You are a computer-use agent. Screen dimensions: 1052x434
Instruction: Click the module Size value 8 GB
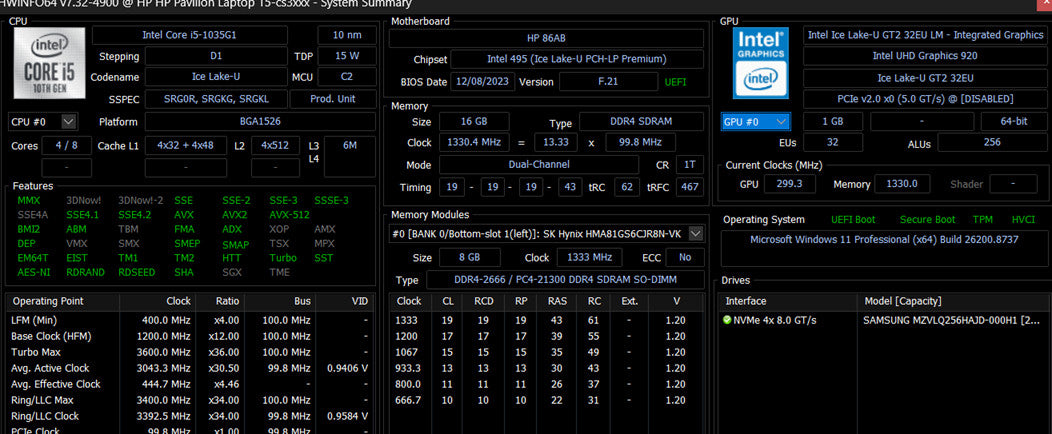470,258
